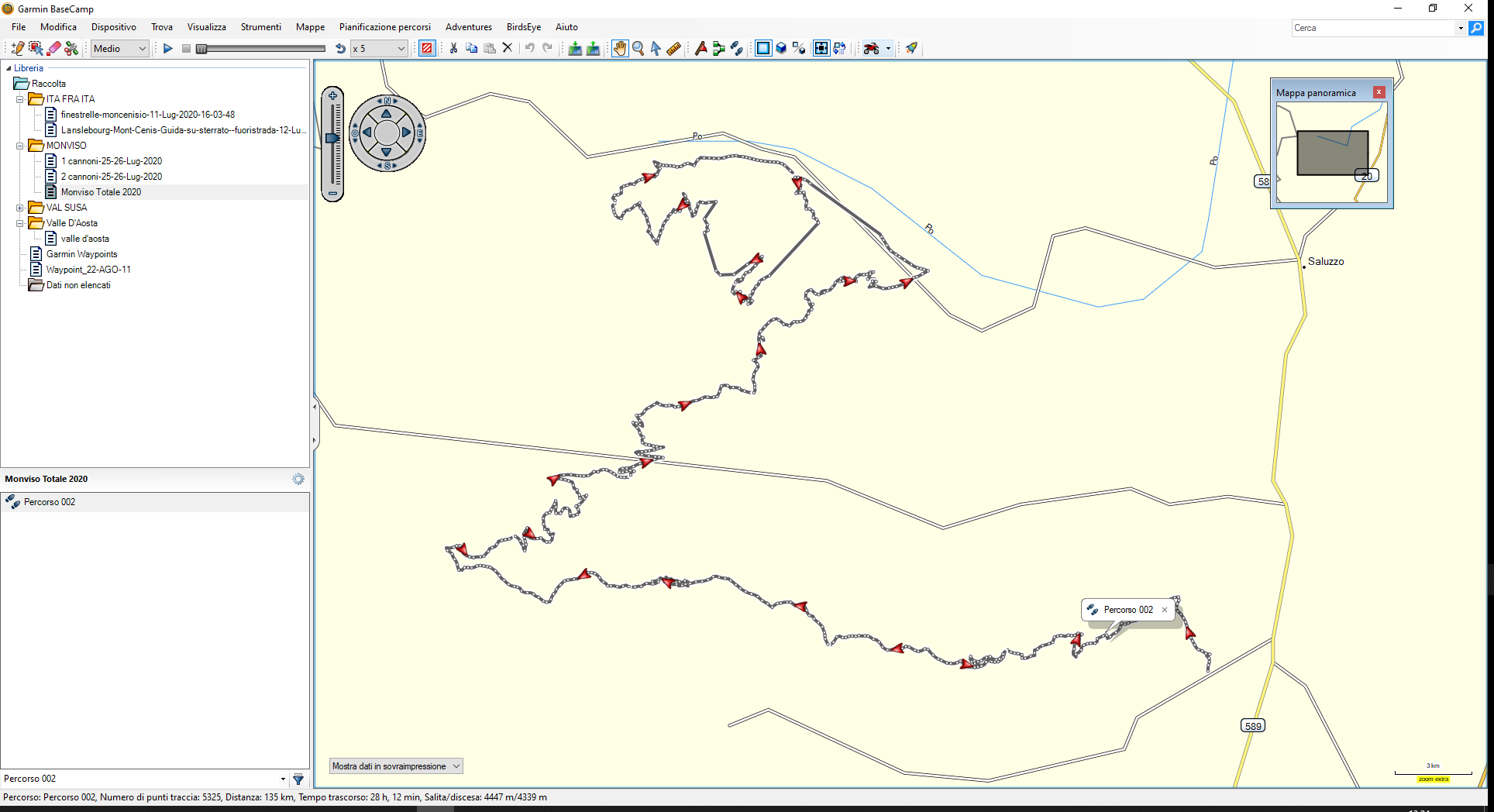Open the Strumenti menu

pyautogui.click(x=260, y=27)
